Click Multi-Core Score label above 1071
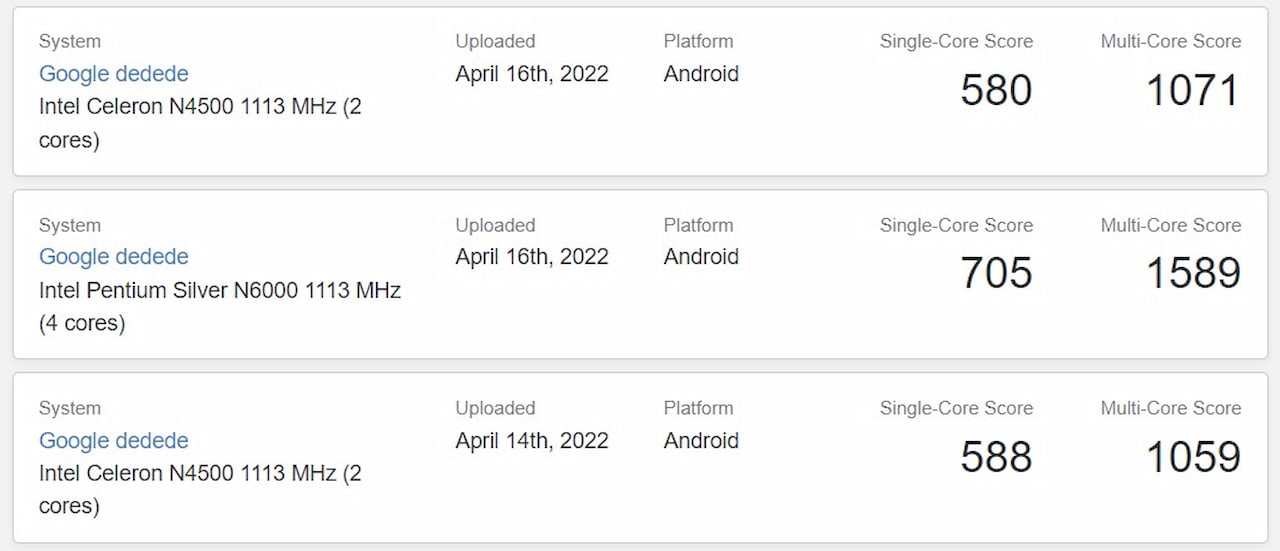 point(1171,42)
